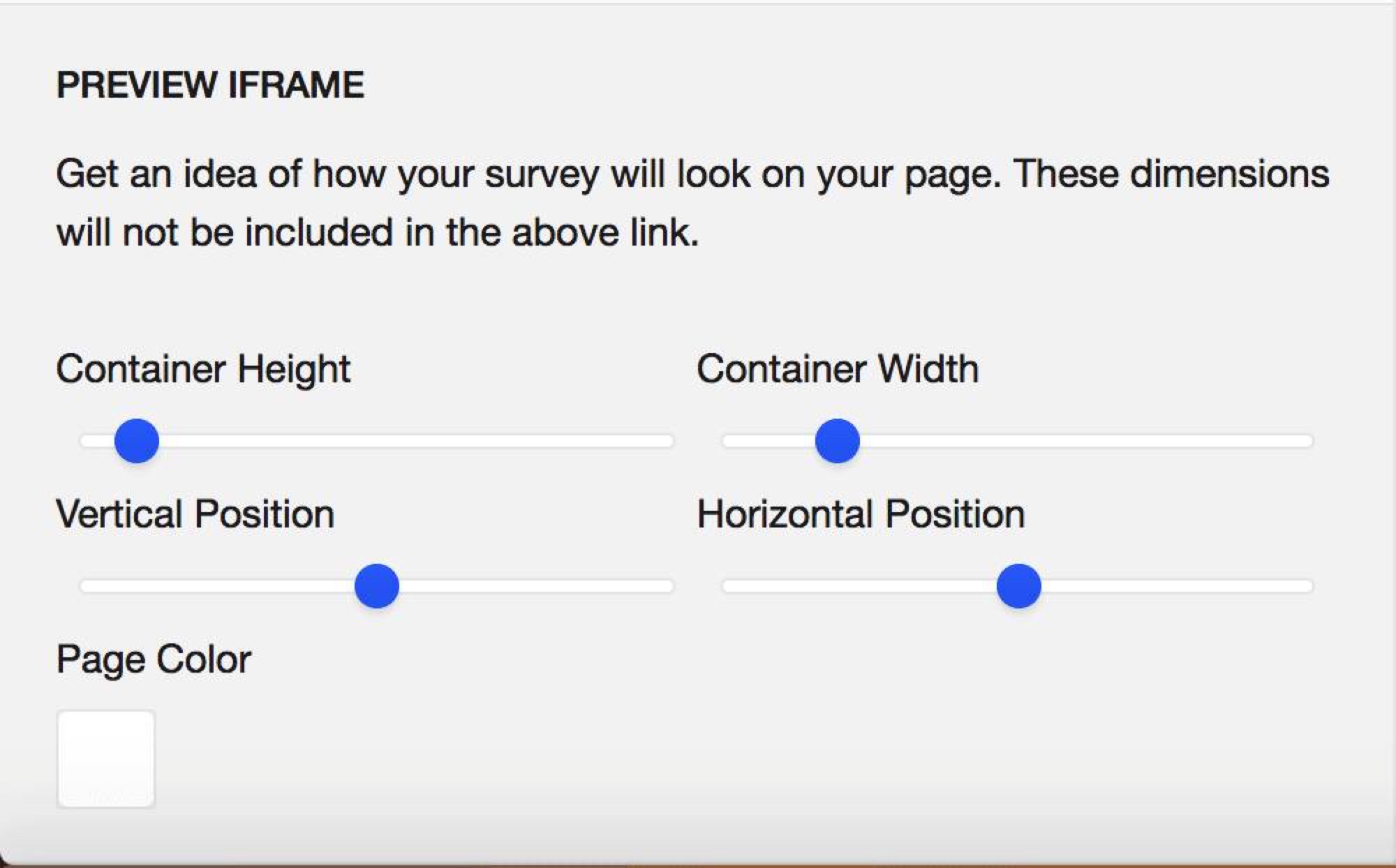Select the Horizontal Position slider handle
Image resolution: width=1396 pixels, height=868 pixels.
[x=1018, y=587]
